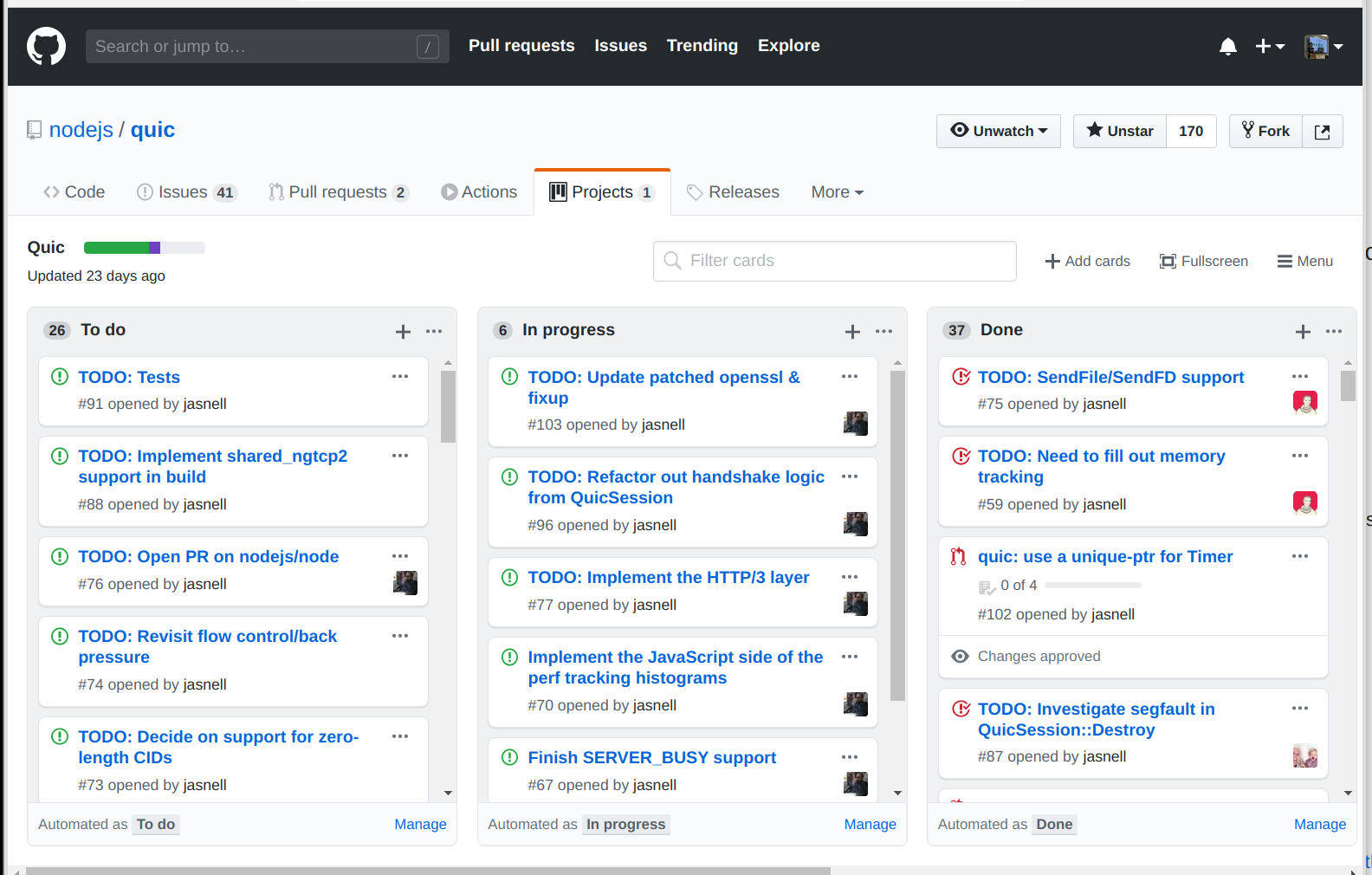Open quic repository link
This screenshot has width=1372, height=875.
152,130
